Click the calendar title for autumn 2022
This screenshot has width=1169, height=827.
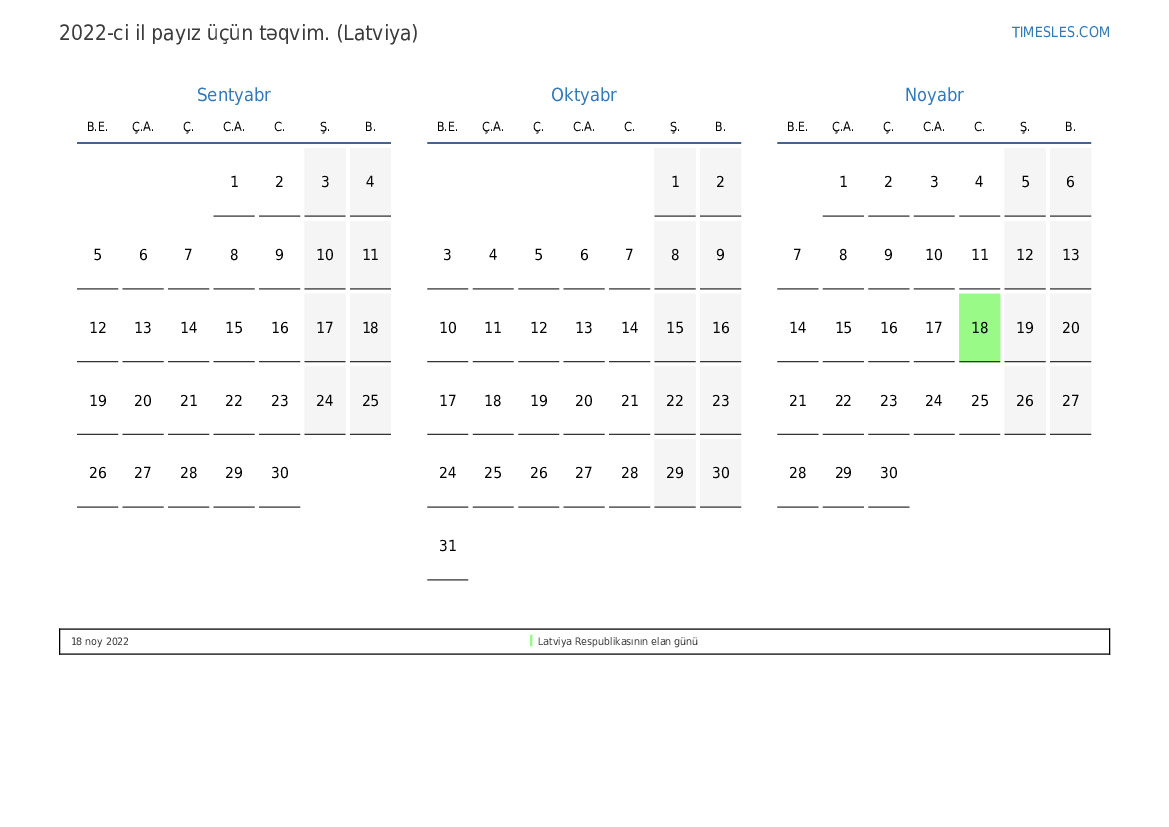(238, 33)
